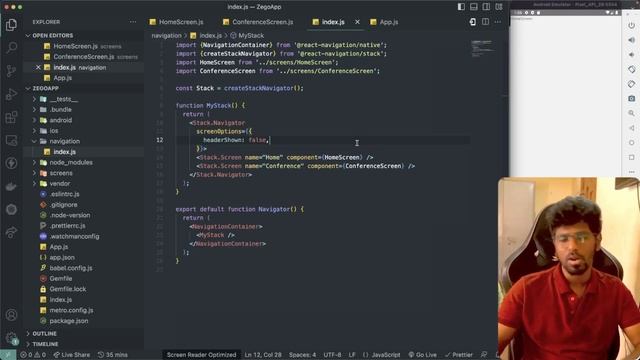The image size is (640, 360).
Task: Click emulator power button
Action: 631,25
